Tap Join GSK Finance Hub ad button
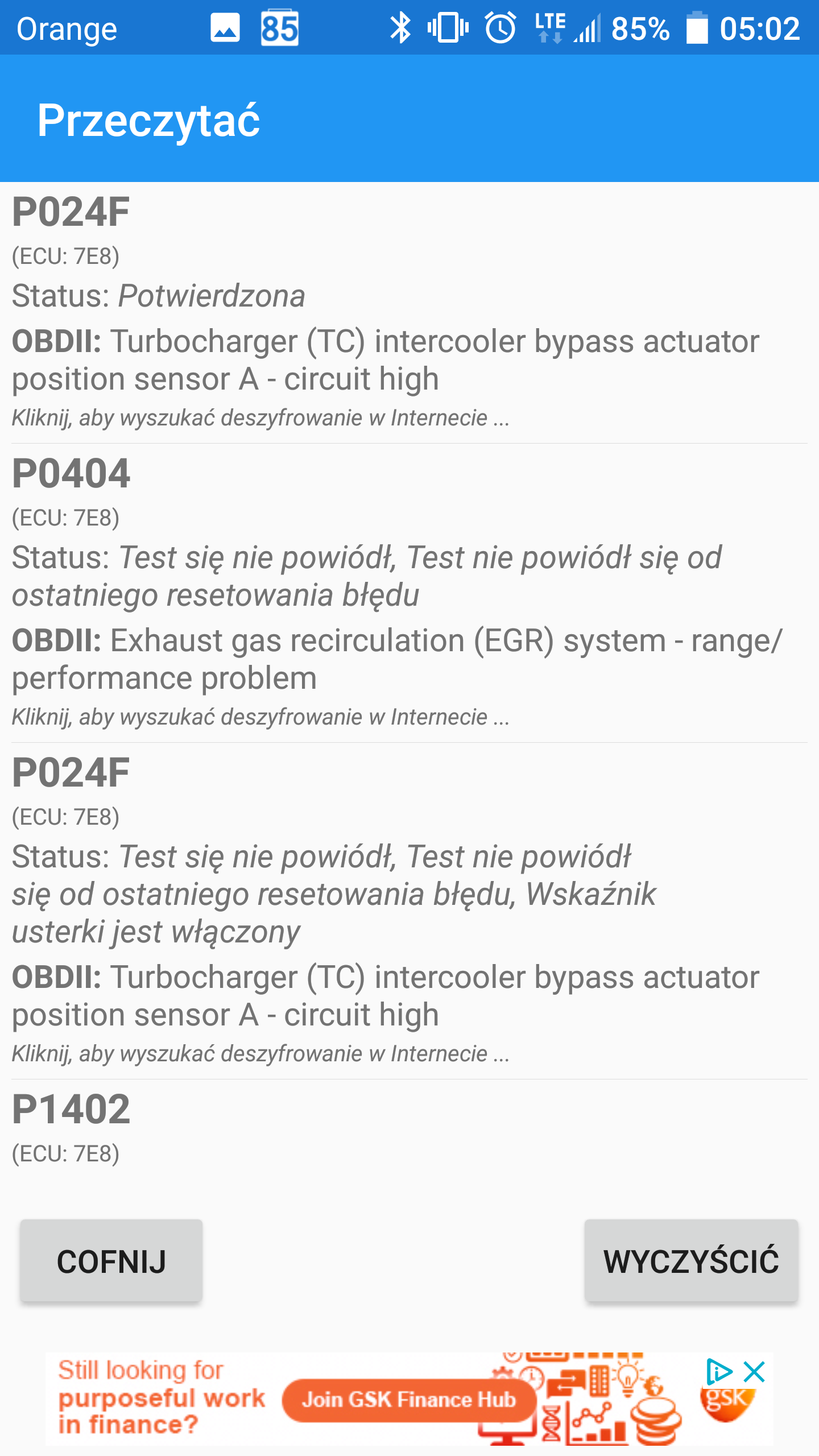 click(409, 1400)
